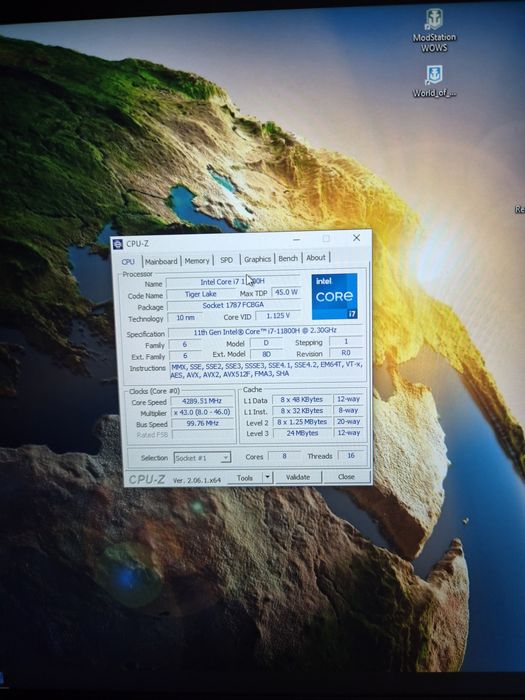Click the Tools button
This screenshot has height=700, width=525.
[x=245, y=478]
